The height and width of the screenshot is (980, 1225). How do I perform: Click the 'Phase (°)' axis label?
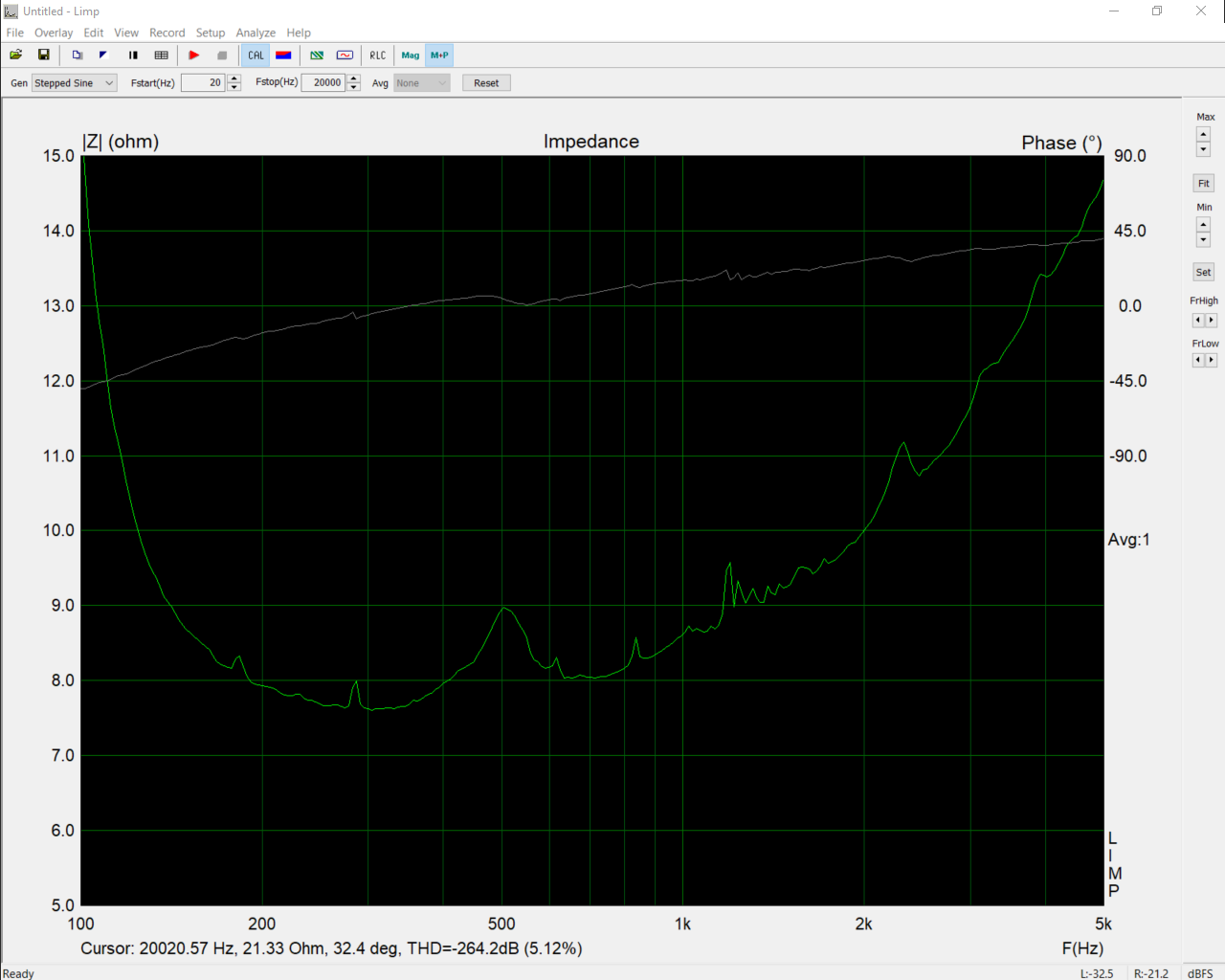coord(1061,143)
